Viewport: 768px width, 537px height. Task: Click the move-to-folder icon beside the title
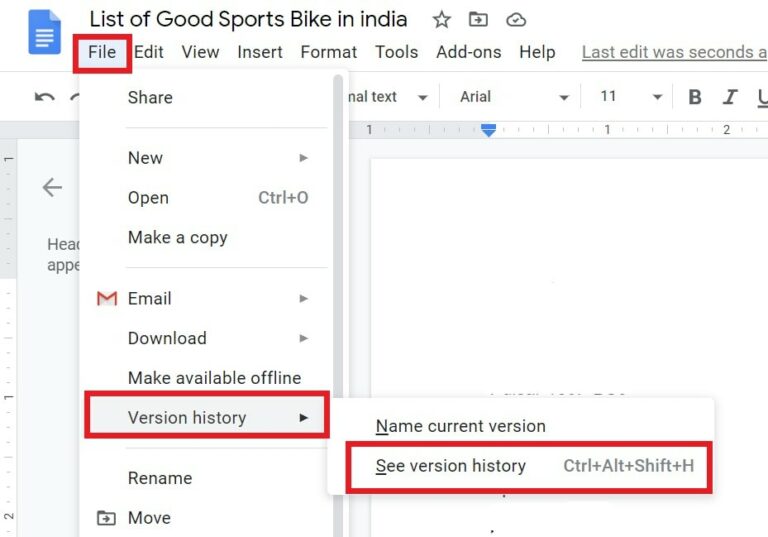[x=478, y=20]
